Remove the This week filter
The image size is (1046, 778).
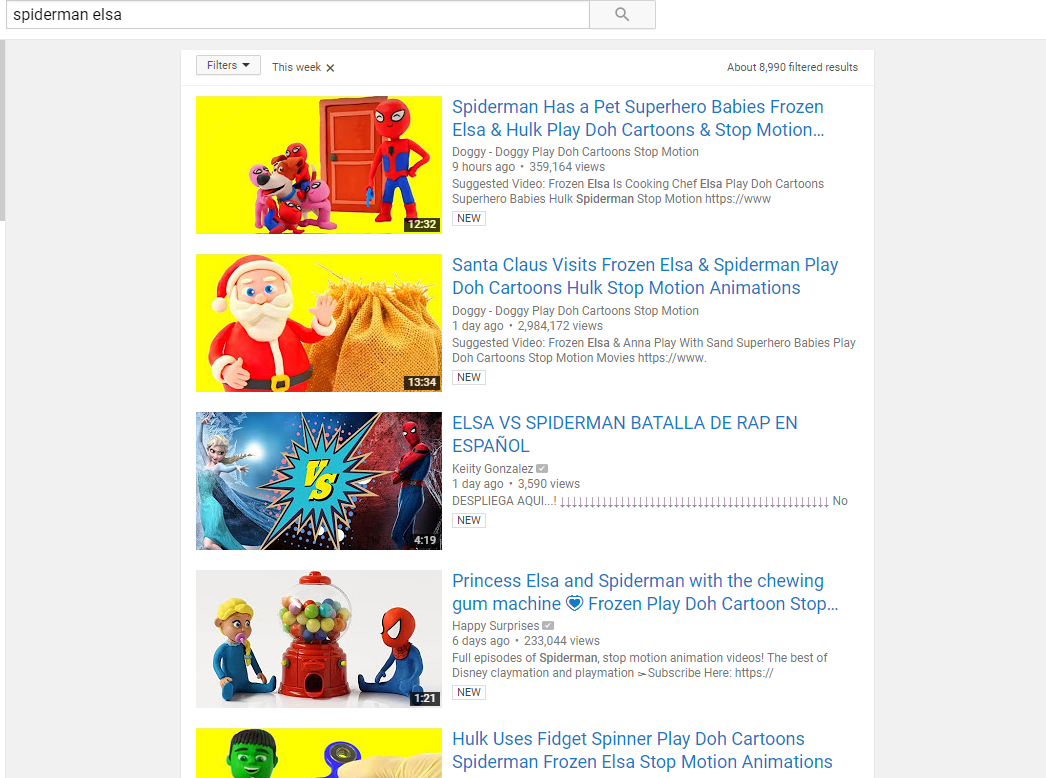tap(330, 68)
